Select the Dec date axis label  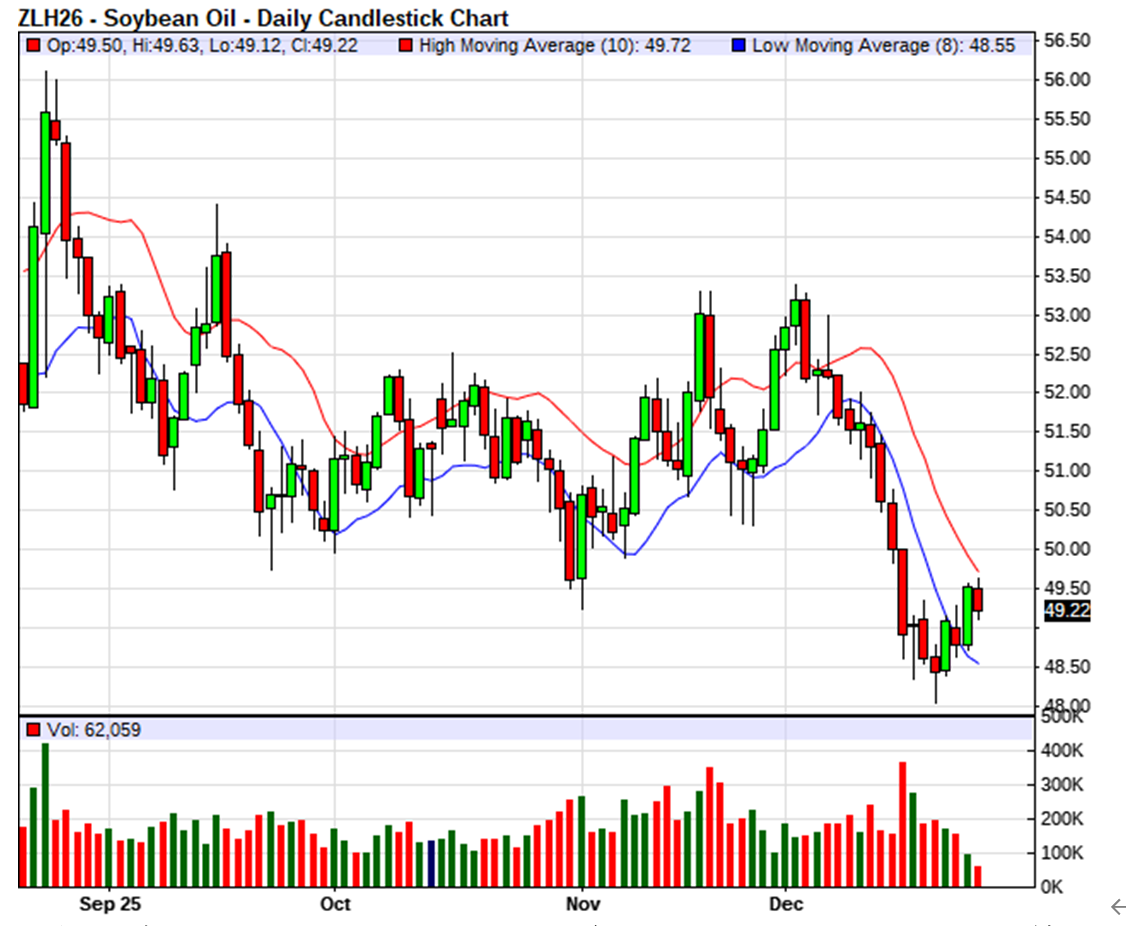coord(785,904)
